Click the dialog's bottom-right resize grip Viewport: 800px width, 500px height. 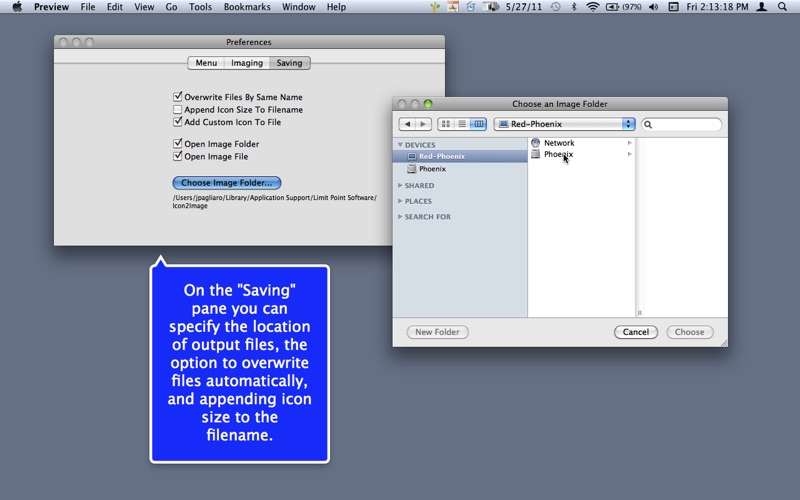pyautogui.click(x=723, y=343)
